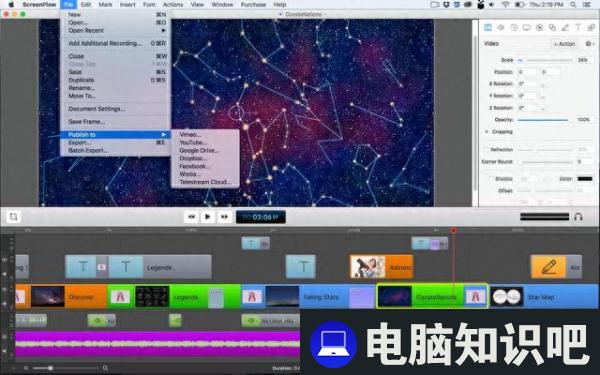The width and height of the screenshot is (600, 375).
Task: Click the timeline zoom magnifier icon
Action: point(105,368)
